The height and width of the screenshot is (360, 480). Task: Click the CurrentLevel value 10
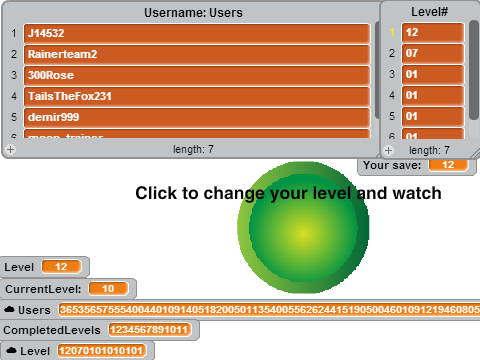point(108,289)
